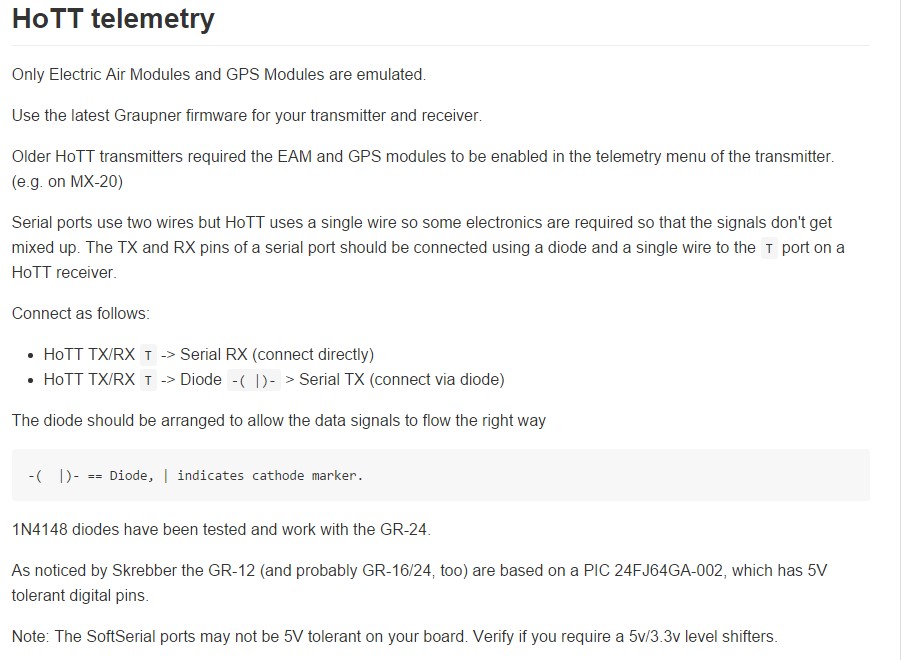The image size is (917, 660).
Task: Click the inline diode symbol code in second bullet
Action: click(253, 380)
